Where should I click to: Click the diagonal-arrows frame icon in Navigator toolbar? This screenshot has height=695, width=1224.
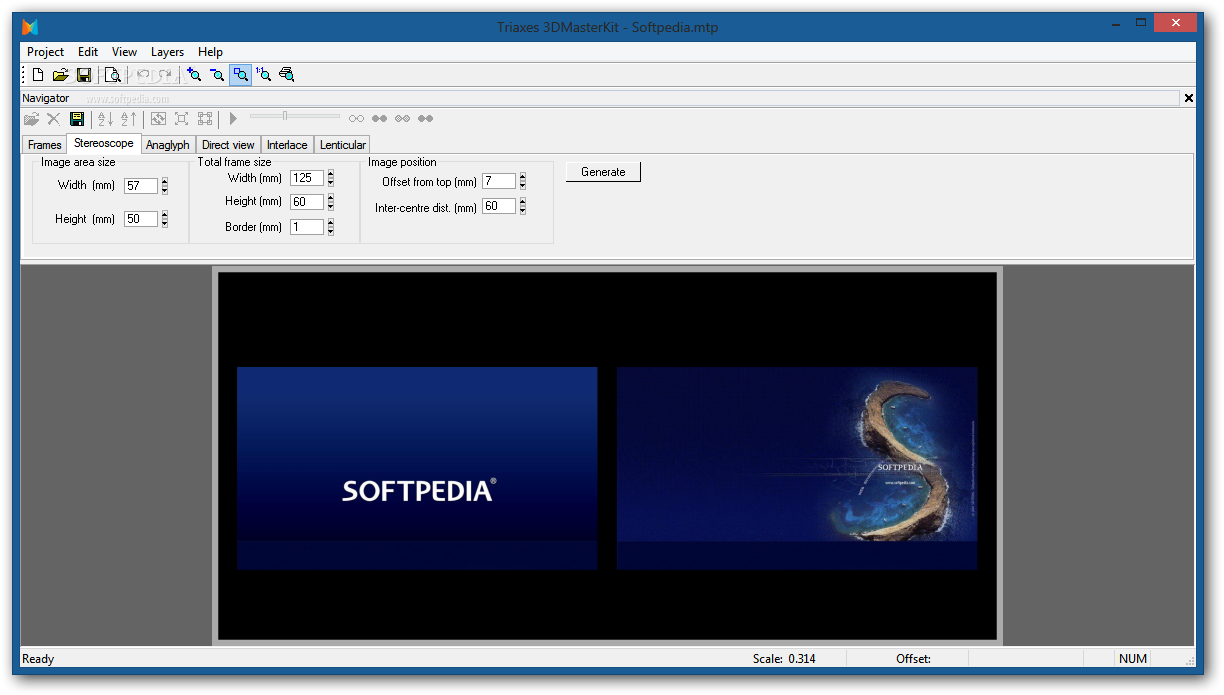click(x=158, y=119)
